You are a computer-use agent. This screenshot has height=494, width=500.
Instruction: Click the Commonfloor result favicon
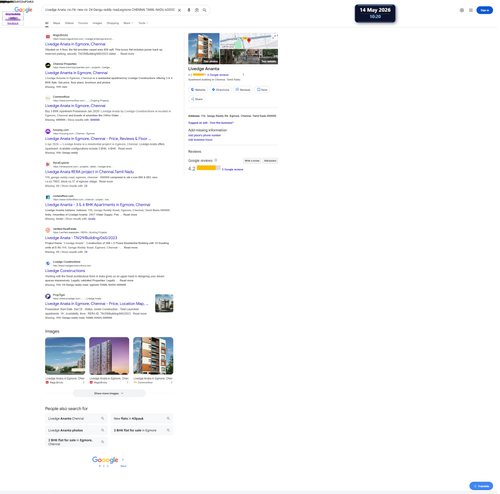[48, 98]
